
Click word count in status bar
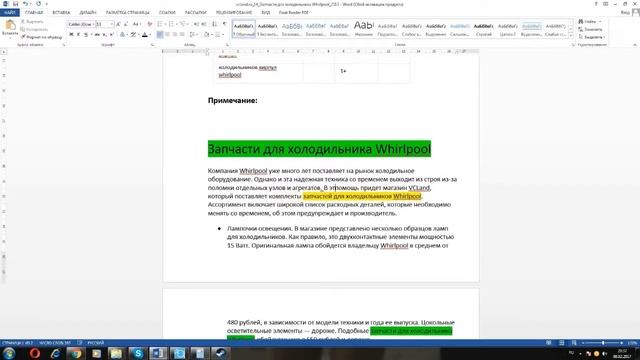(x=54, y=343)
